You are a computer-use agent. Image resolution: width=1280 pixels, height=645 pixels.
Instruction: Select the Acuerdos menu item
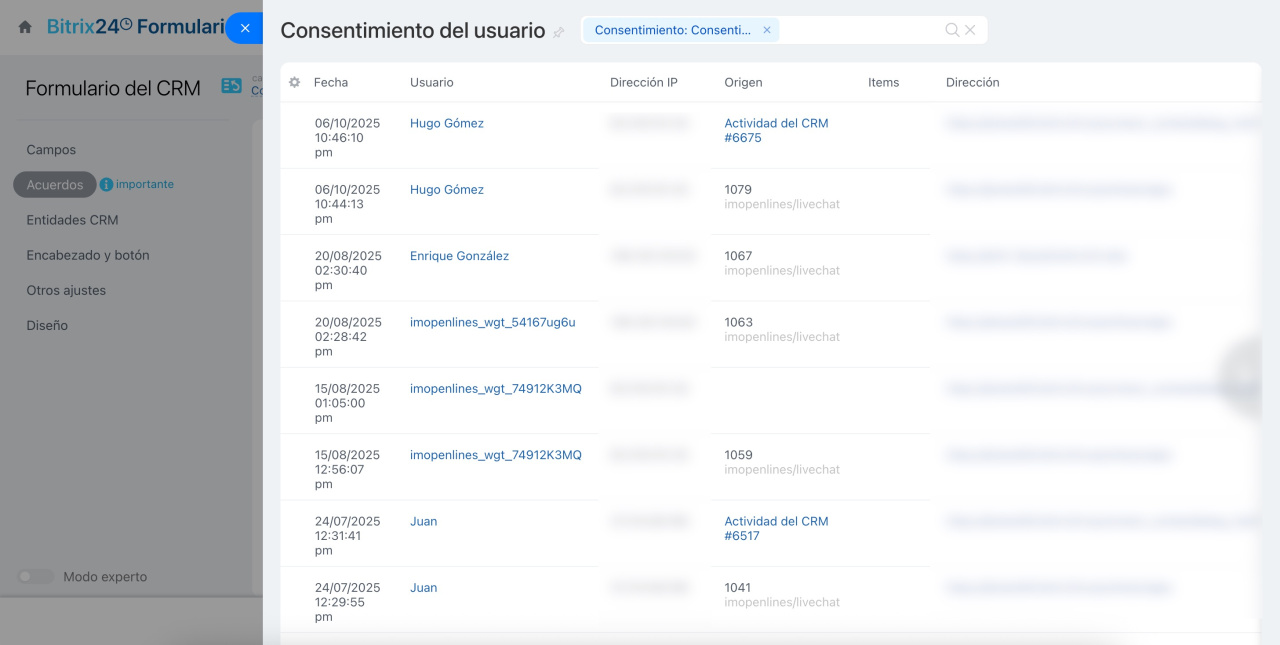click(x=55, y=185)
